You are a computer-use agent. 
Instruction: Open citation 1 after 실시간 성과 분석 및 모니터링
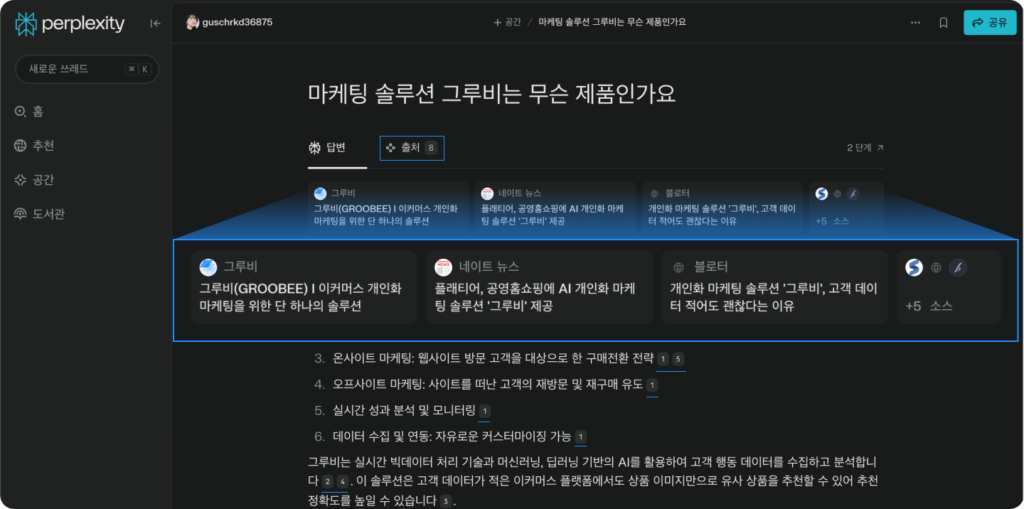pos(484,412)
